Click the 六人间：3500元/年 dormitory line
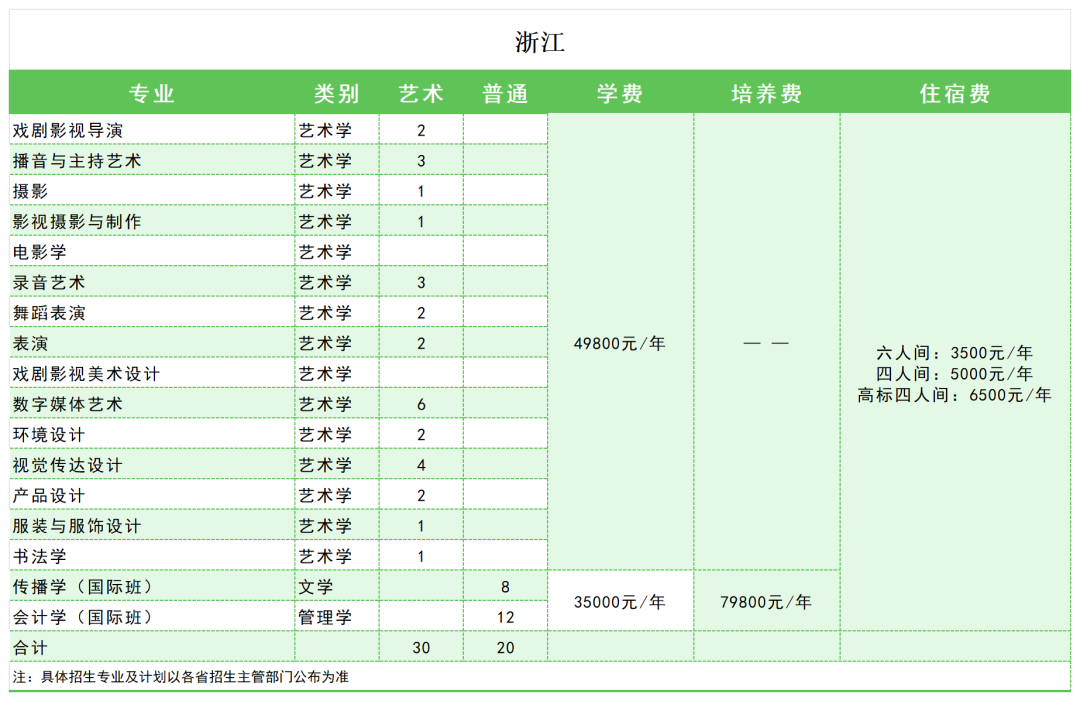This screenshot has width=1080, height=701. (x=954, y=353)
